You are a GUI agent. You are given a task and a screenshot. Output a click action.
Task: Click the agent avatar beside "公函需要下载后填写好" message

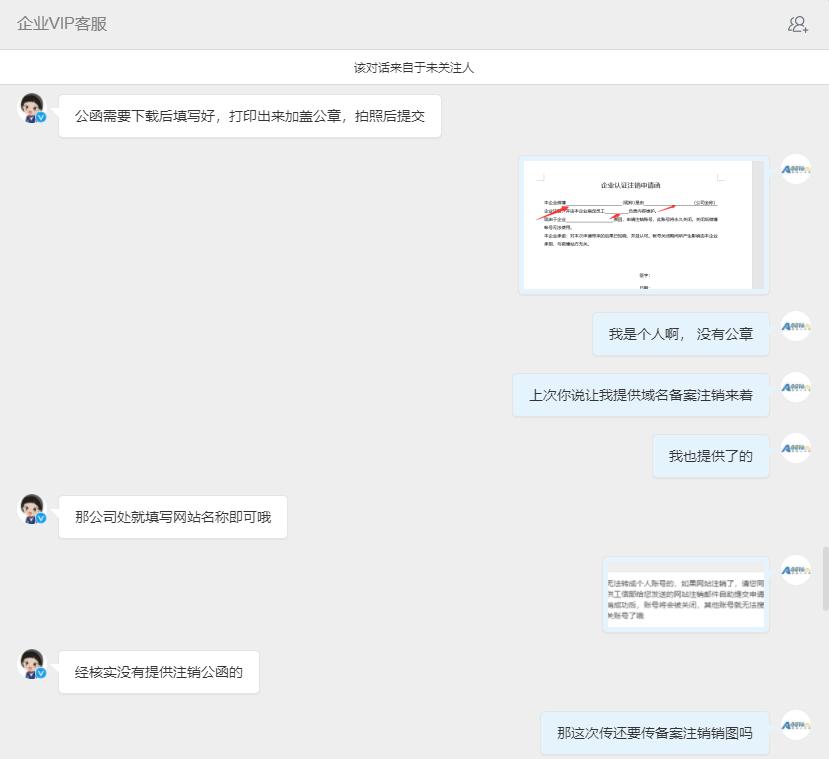31,105
